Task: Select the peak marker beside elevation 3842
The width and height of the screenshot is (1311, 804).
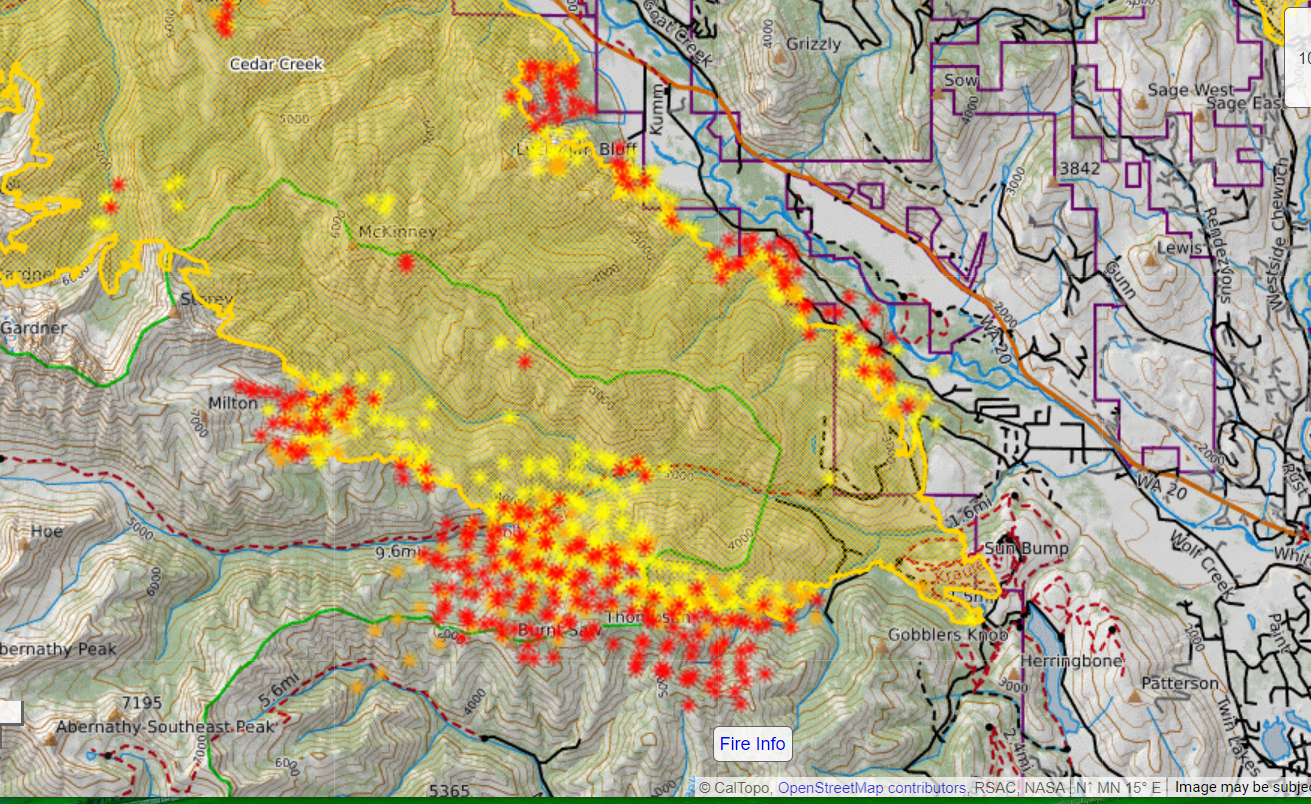Action: [x=1052, y=183]
